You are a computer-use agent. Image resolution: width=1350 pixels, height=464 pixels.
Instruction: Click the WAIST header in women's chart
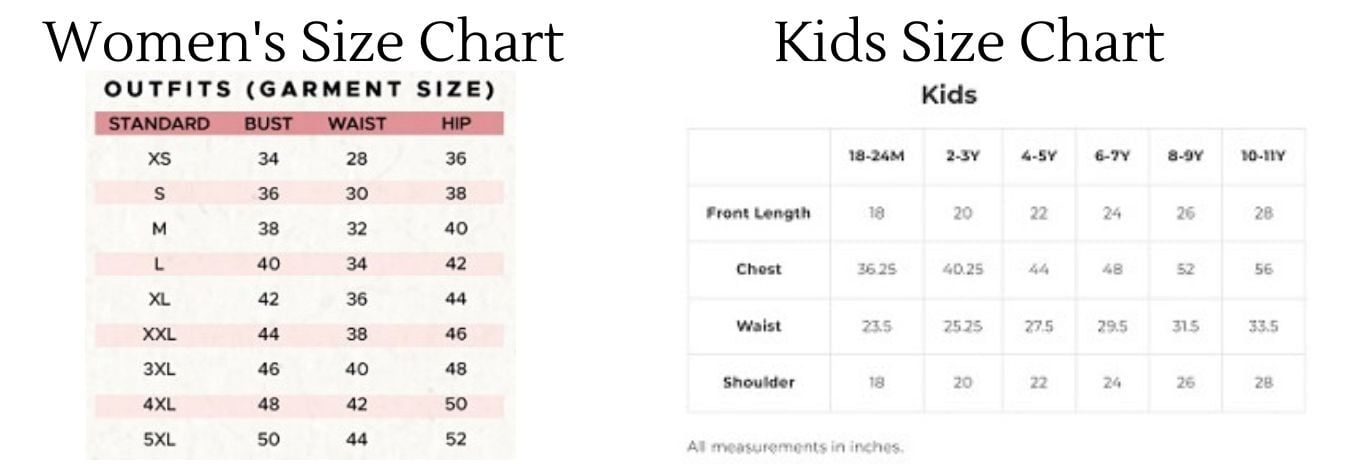pos(357,124)
